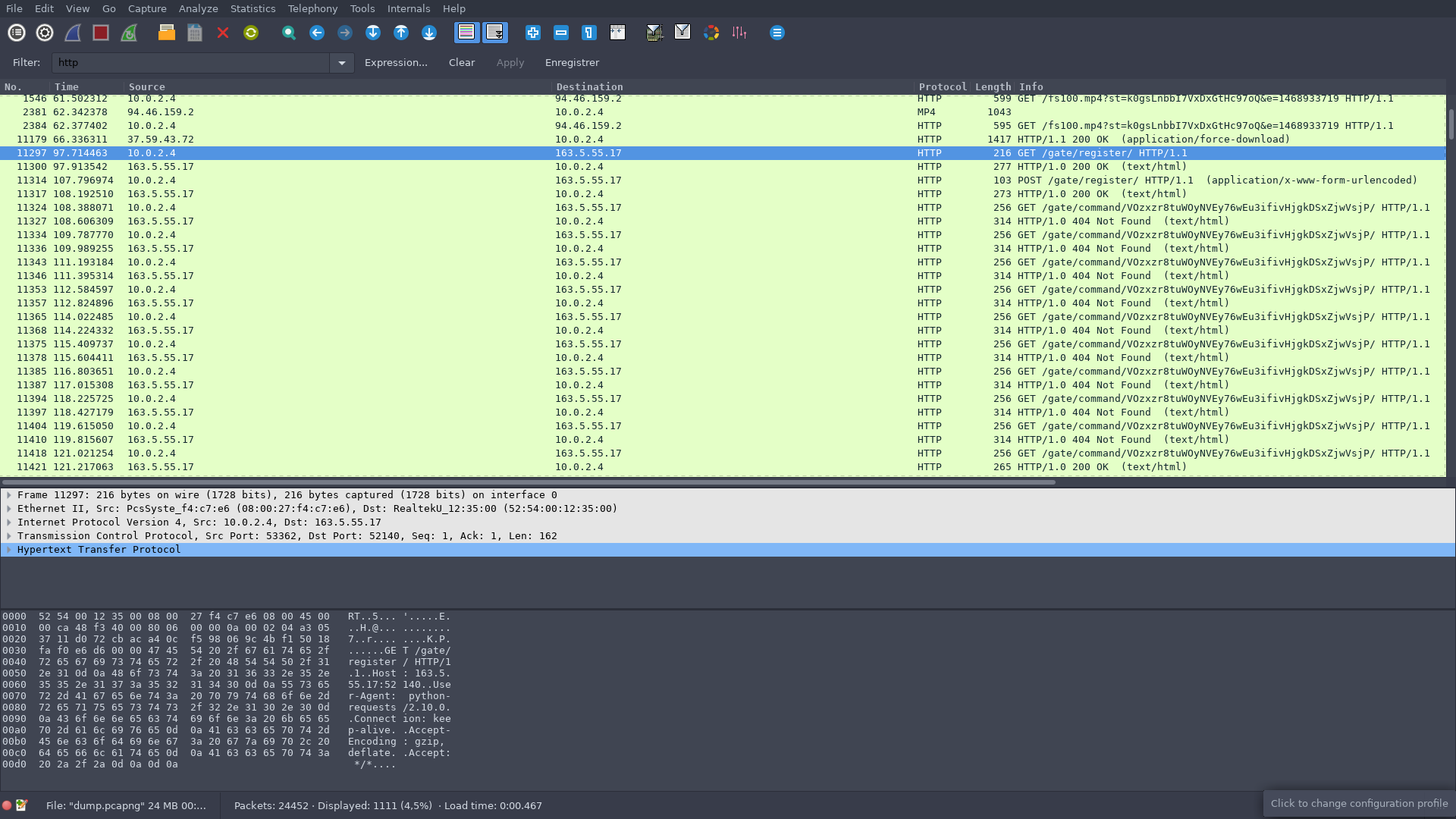Open the Edit menu
Screen dimensions: 1456x819
[44, 8]
